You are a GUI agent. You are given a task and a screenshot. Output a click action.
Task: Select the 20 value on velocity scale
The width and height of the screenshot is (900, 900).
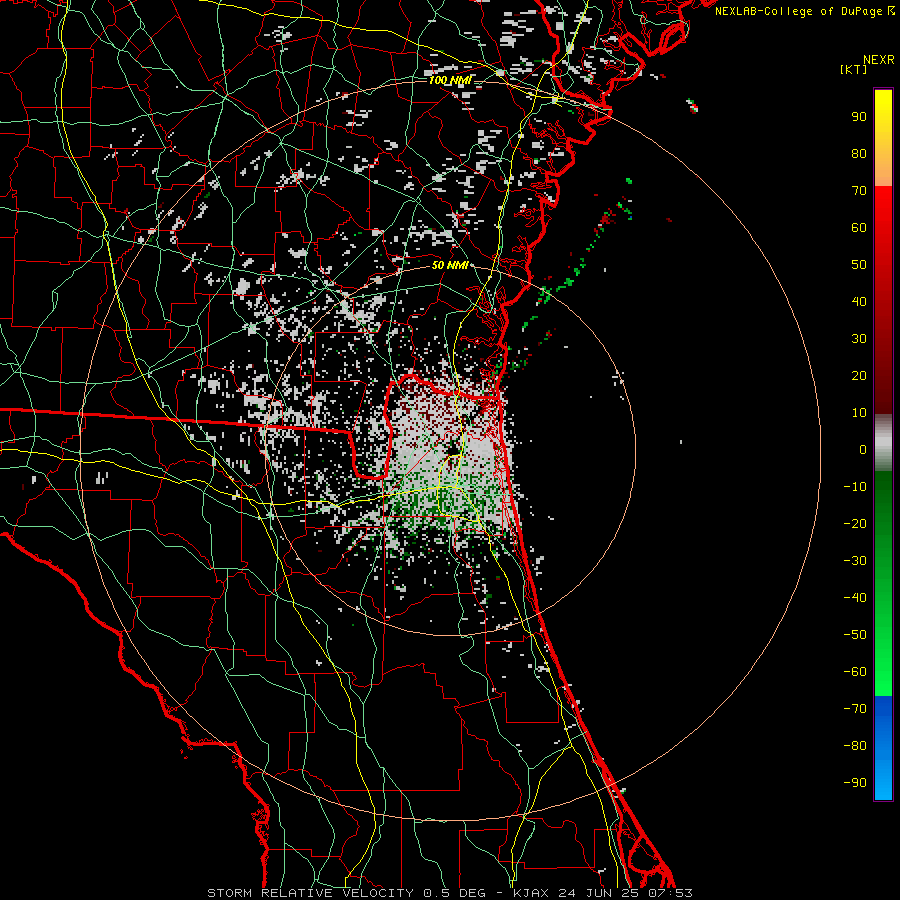click(859, 375)
